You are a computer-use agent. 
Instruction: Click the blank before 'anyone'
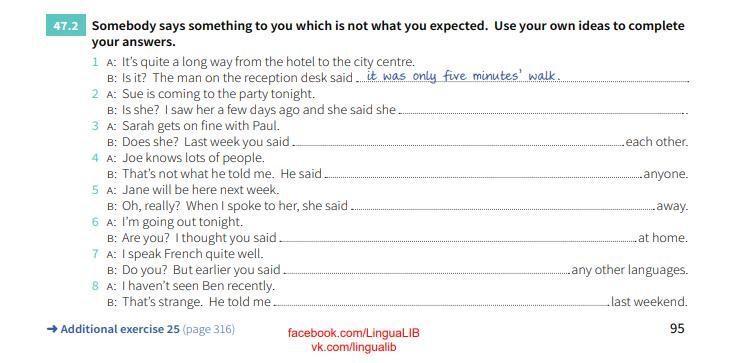[483, 176]
